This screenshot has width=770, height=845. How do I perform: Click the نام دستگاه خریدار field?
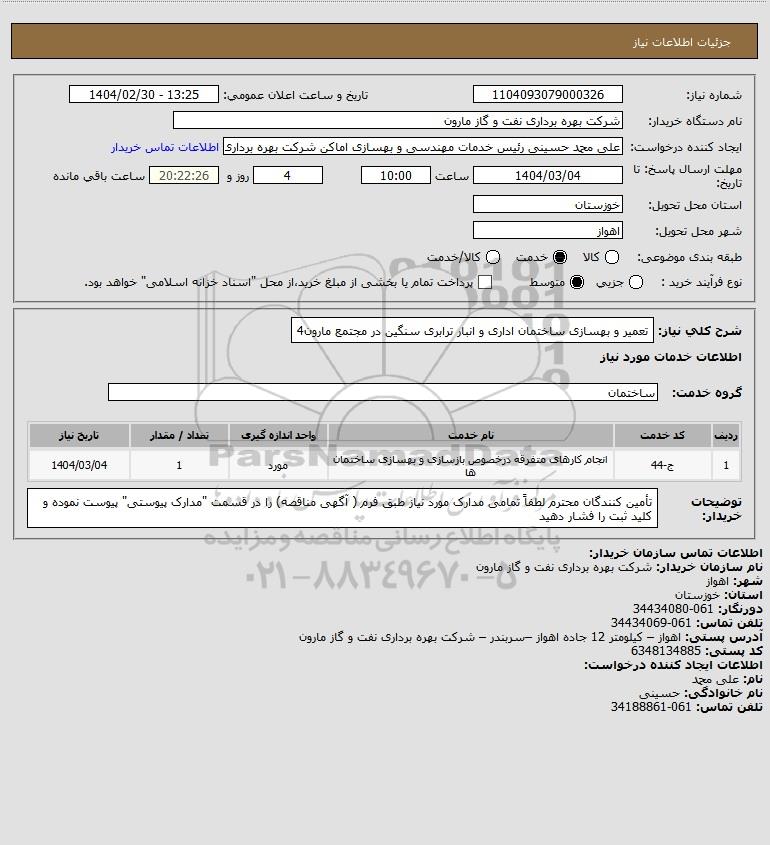point(398,121)
